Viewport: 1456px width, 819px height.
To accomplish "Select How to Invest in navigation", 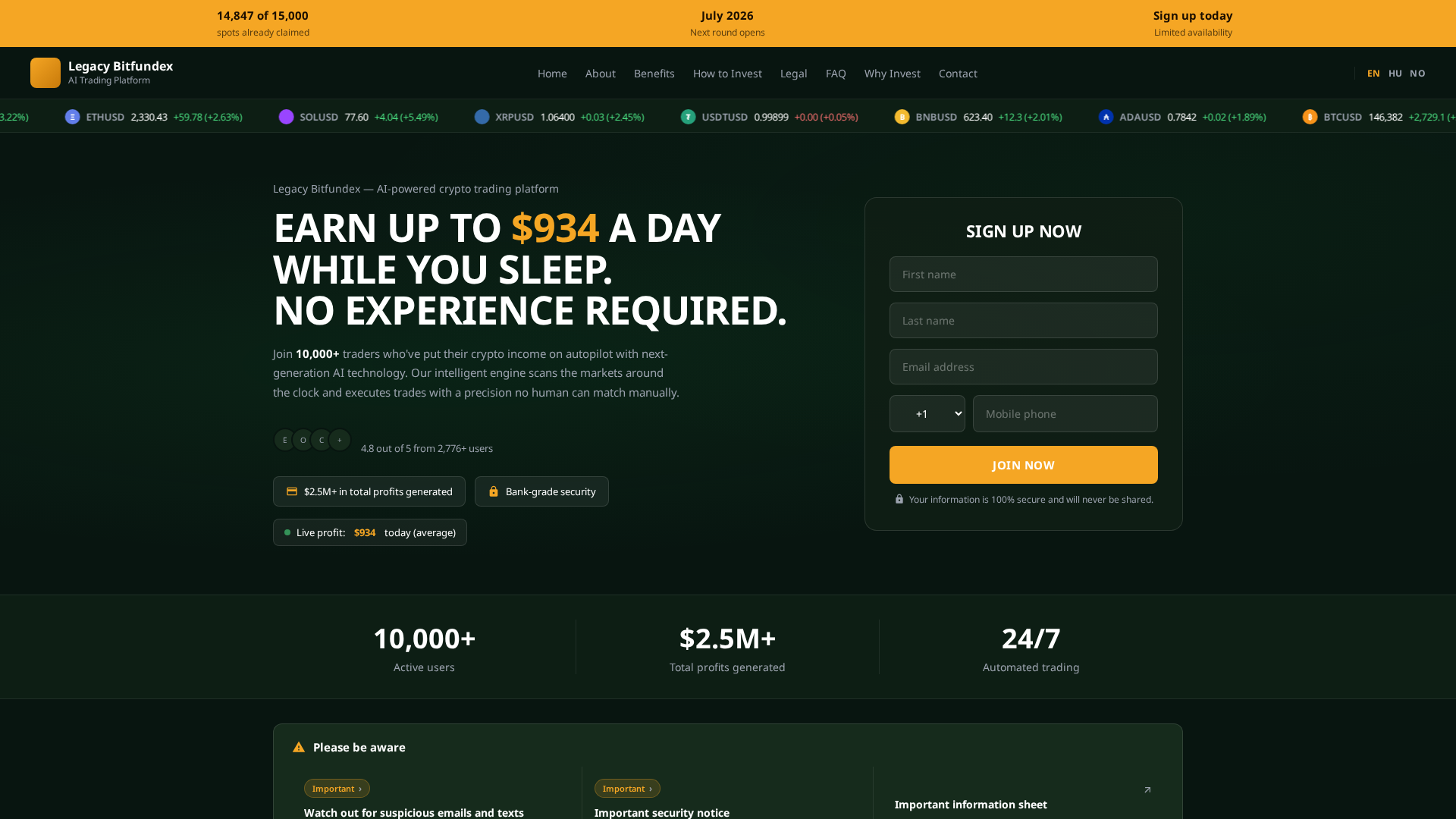I will point(727,74).
